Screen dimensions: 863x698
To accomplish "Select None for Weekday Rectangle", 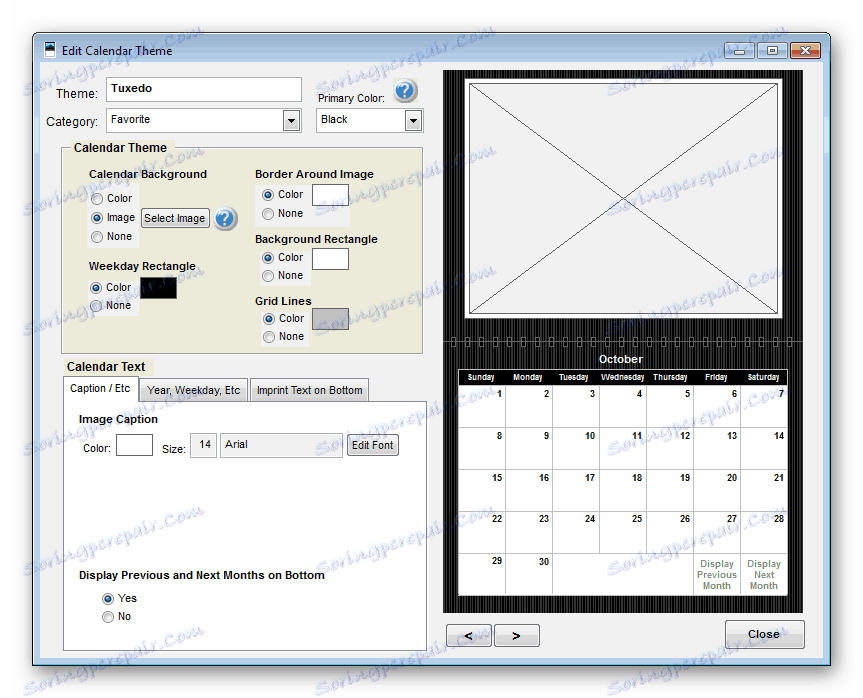I will point(96,306).
